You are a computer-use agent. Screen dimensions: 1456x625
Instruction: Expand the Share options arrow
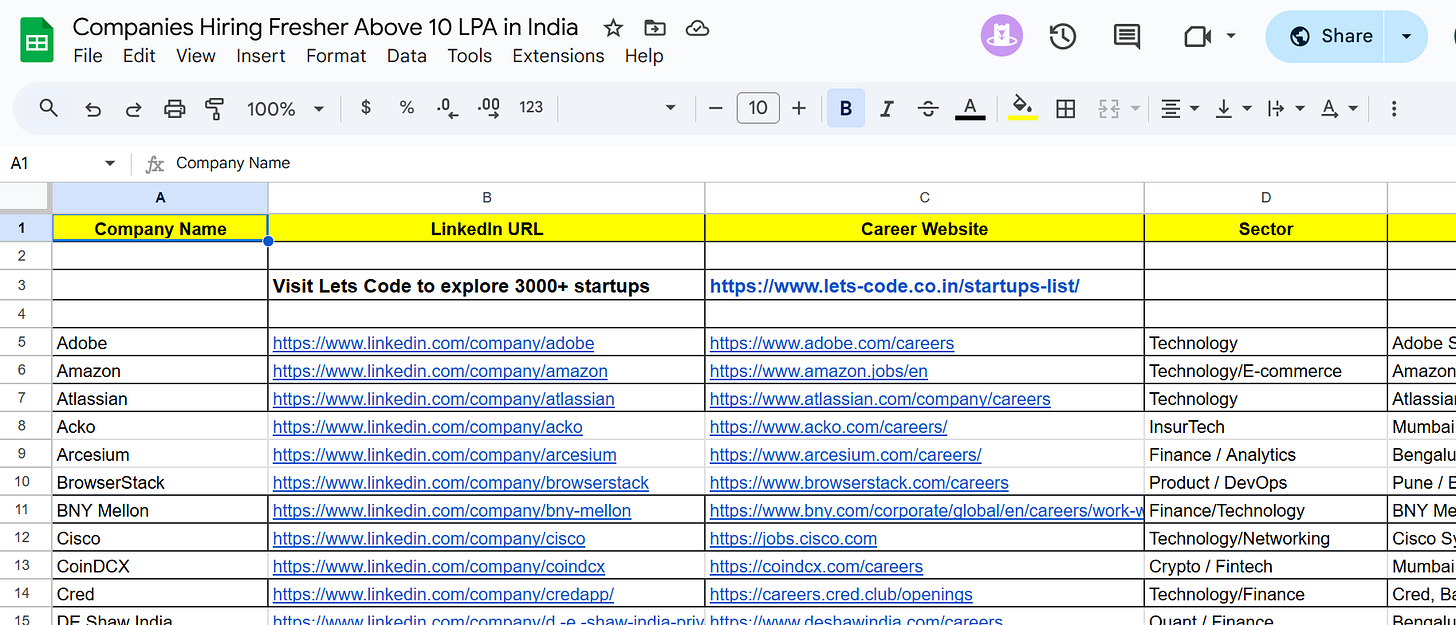(x=1407, y=36)
